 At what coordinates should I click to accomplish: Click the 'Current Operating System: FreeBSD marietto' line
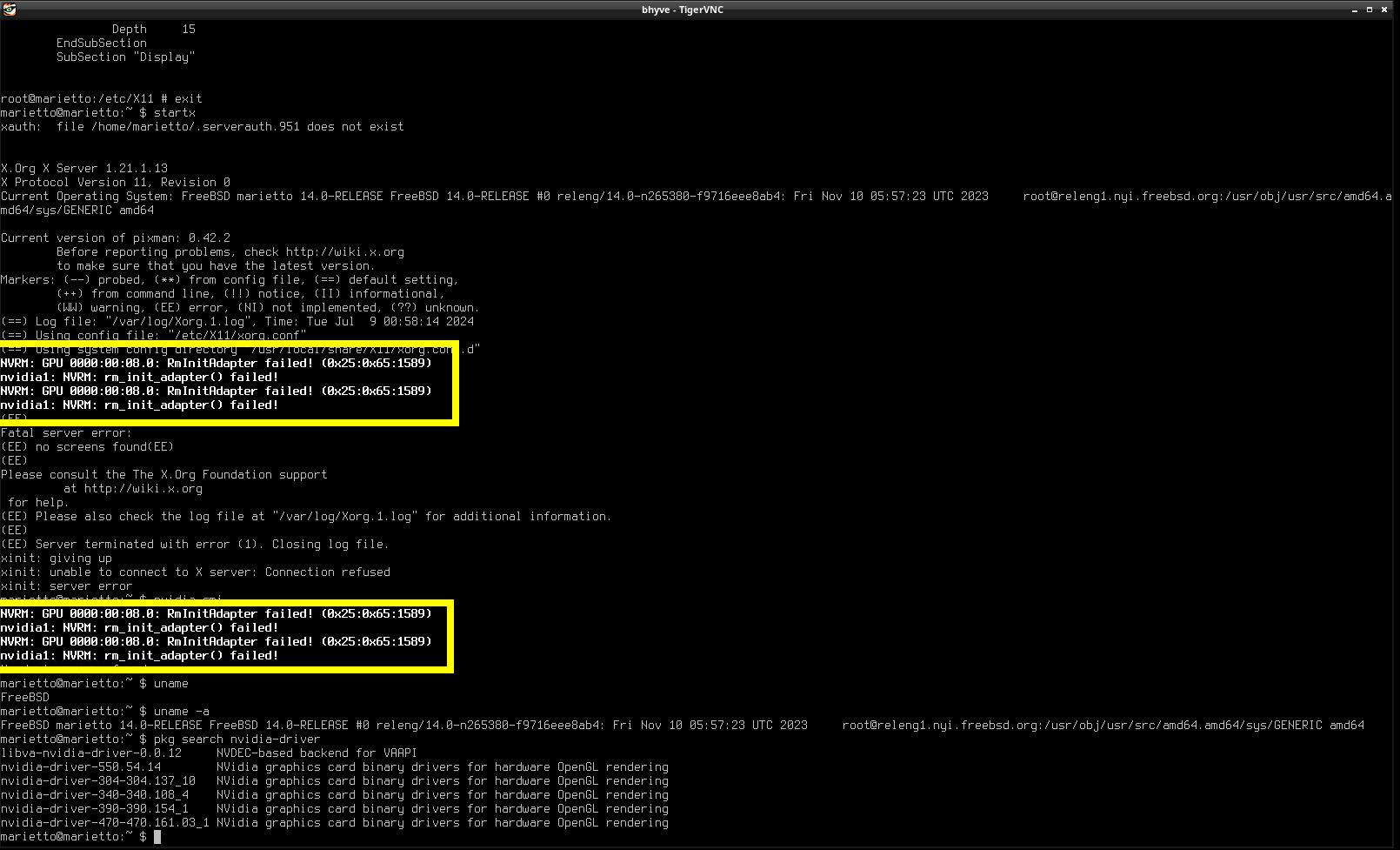pos(696,204)
